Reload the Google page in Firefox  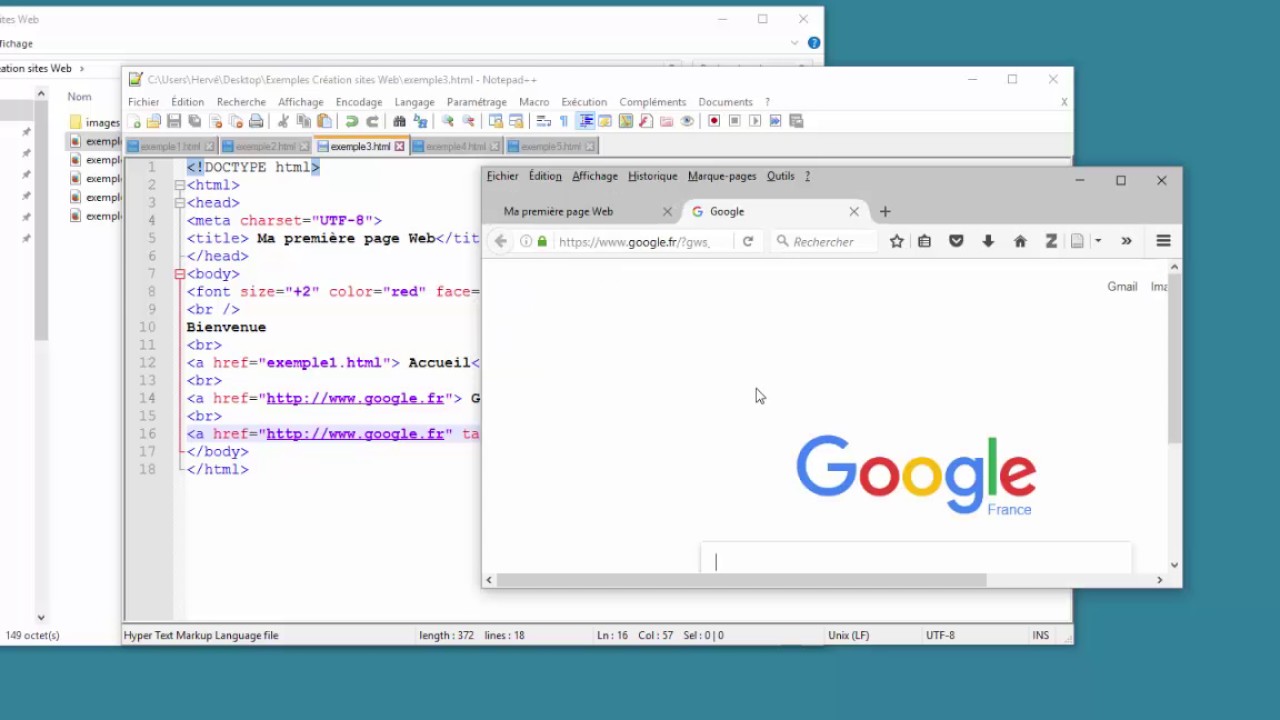747,241
